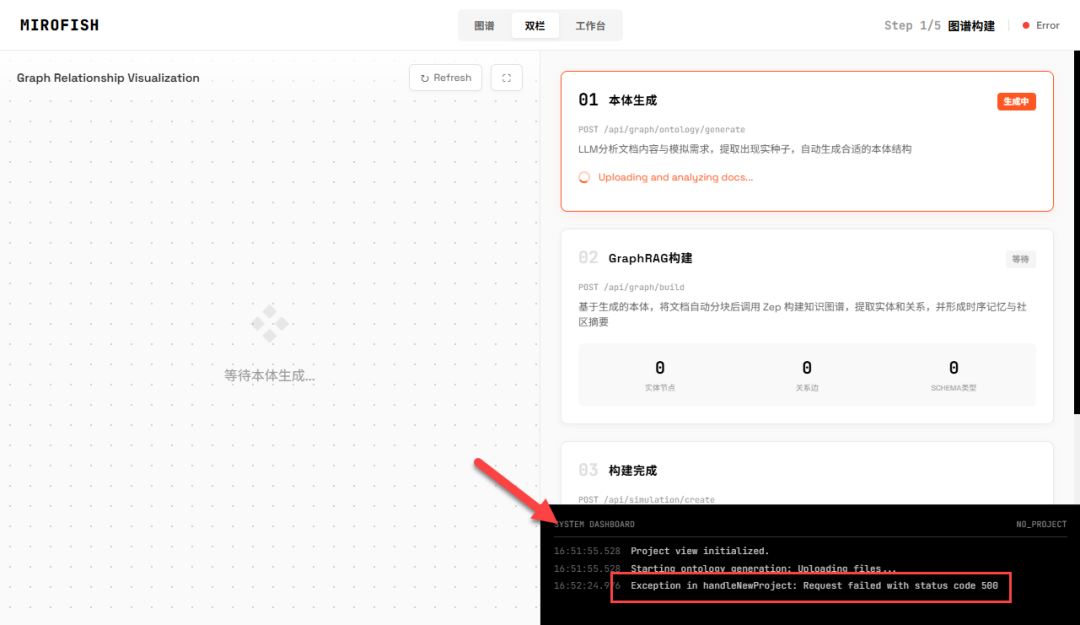The width and height of the screenshot is (1080, 625).
Task: Click the Error status label
Action: (1048, 25)
